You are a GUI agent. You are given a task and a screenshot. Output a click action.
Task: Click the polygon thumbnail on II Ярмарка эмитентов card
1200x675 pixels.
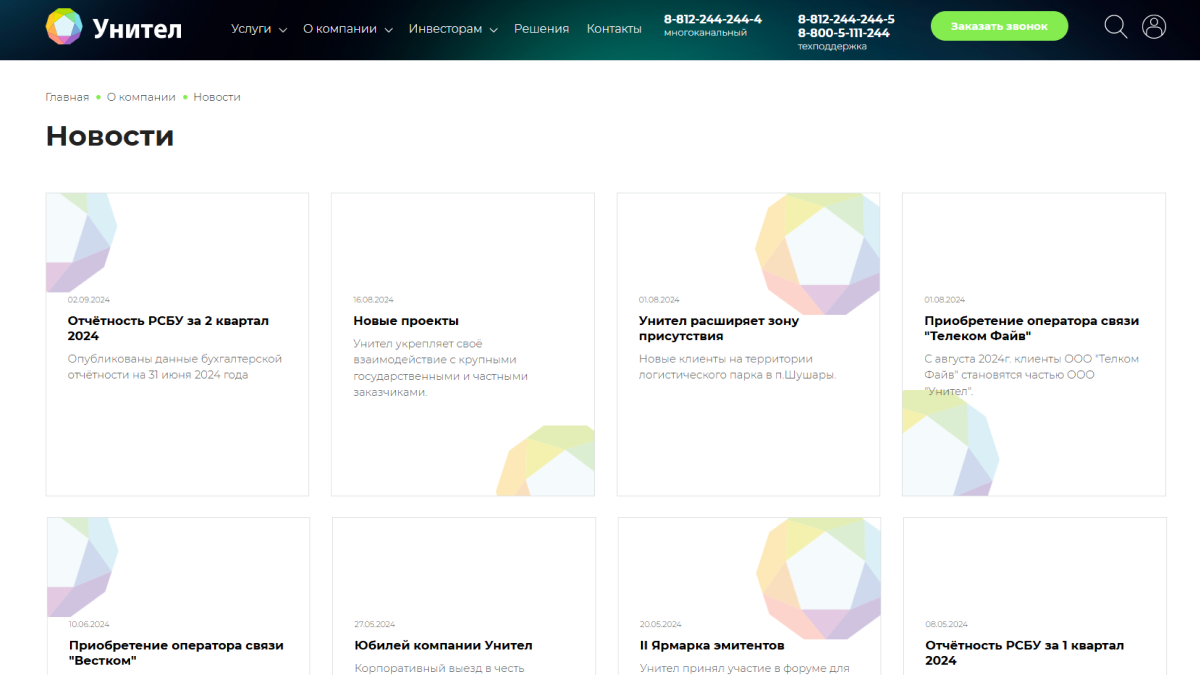817,578
